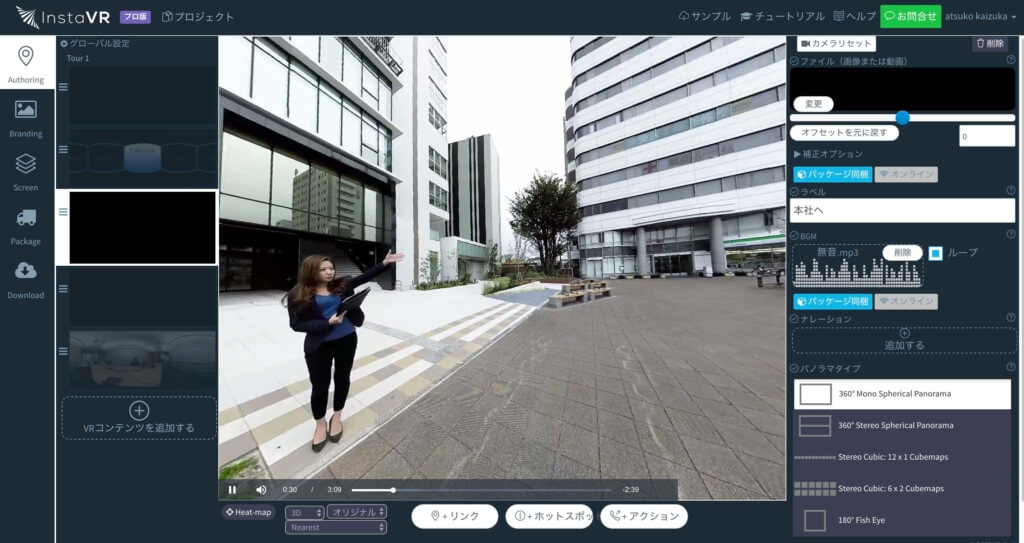Select オンライン for the file

[906, 174]
